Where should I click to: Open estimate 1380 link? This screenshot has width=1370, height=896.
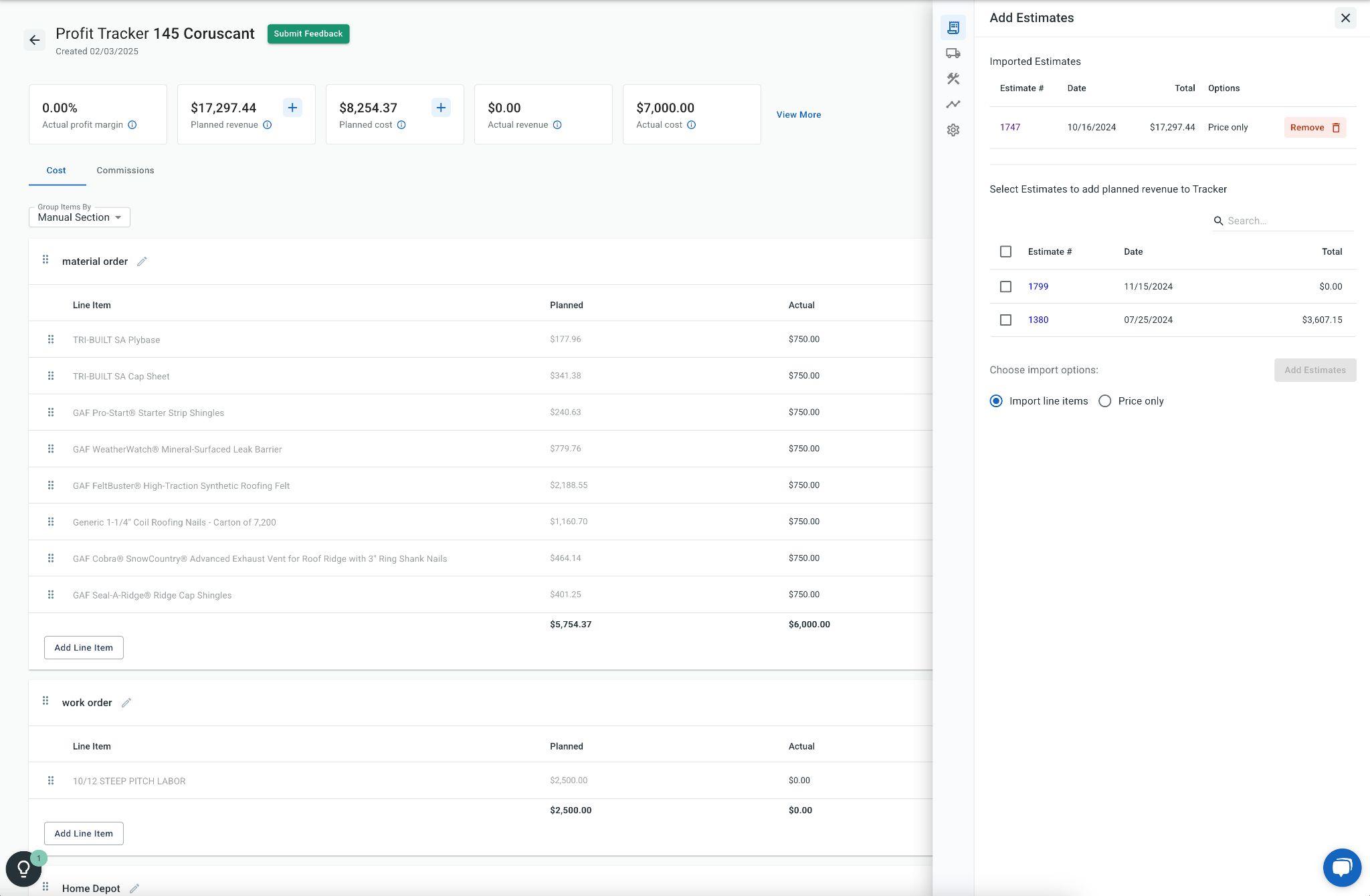click(x=1038, y=320)
